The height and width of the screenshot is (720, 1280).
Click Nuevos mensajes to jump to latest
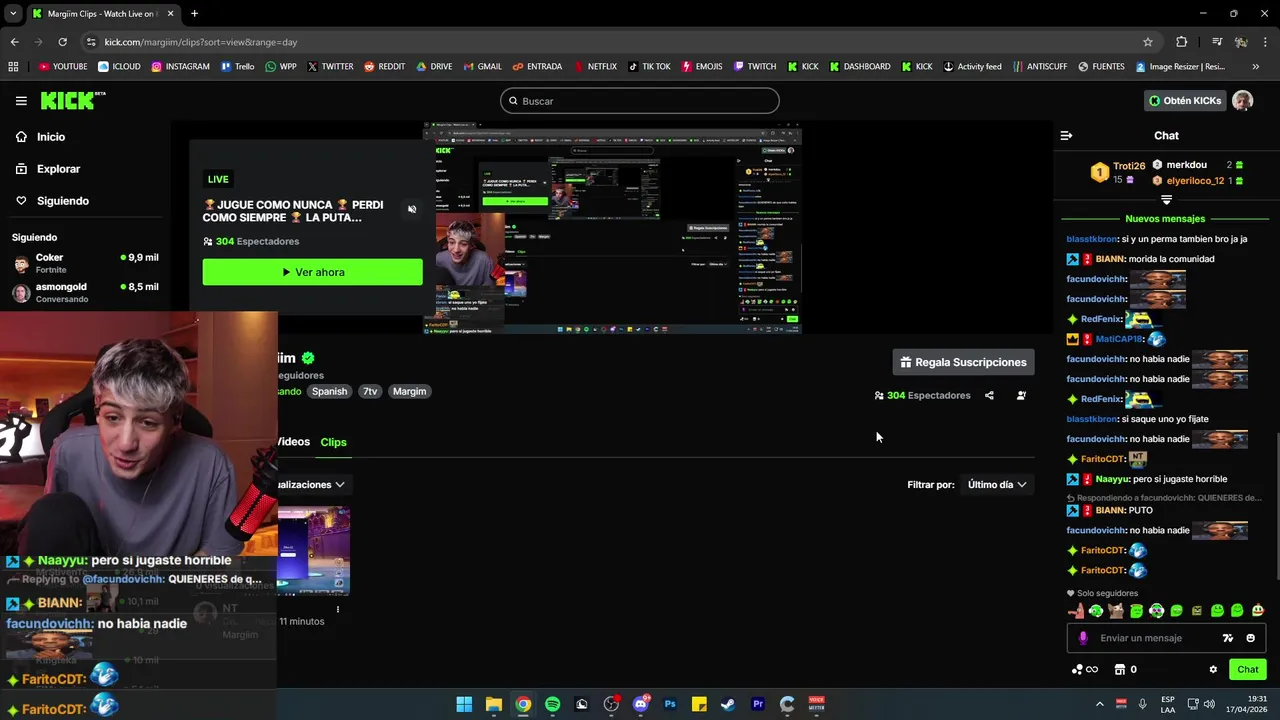tap(1165, 218)
